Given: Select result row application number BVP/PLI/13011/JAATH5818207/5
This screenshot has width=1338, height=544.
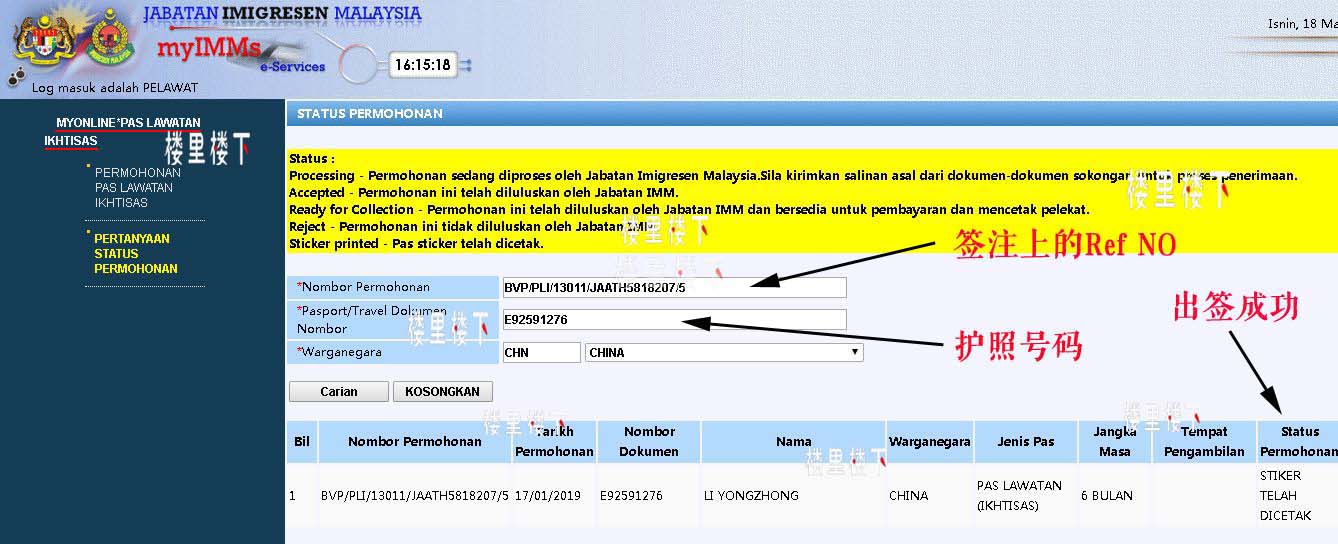Looking at the screenshot, I should pyautogui.click(x=415, y=495).
